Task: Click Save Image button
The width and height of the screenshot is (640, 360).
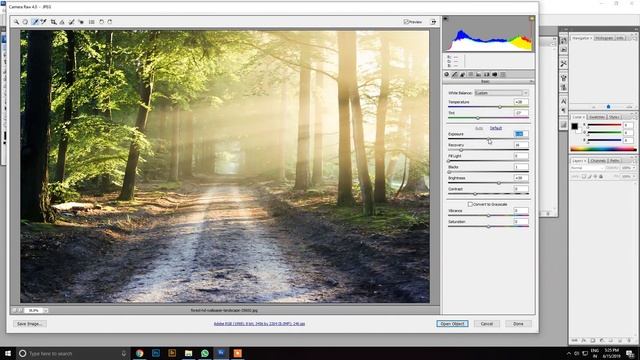Action: pyautogui.click(x=29, y=324)
